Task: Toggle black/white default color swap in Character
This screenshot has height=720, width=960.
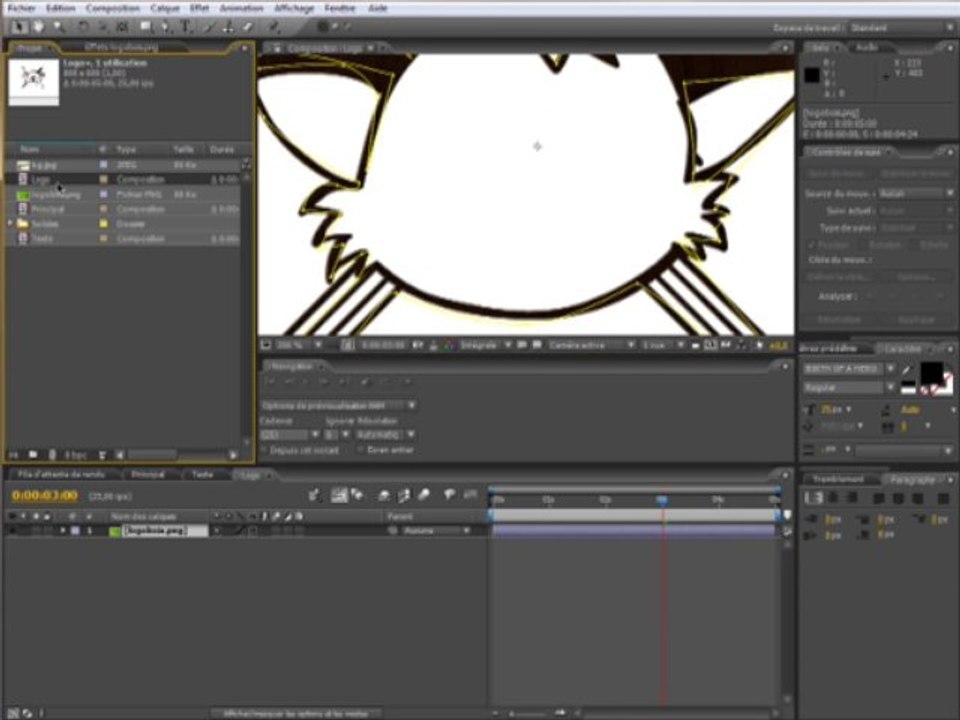Action: point(909,387)
